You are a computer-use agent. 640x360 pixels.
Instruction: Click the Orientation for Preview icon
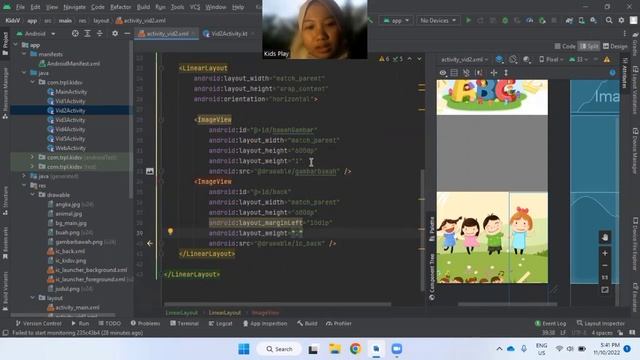point(513,60)
